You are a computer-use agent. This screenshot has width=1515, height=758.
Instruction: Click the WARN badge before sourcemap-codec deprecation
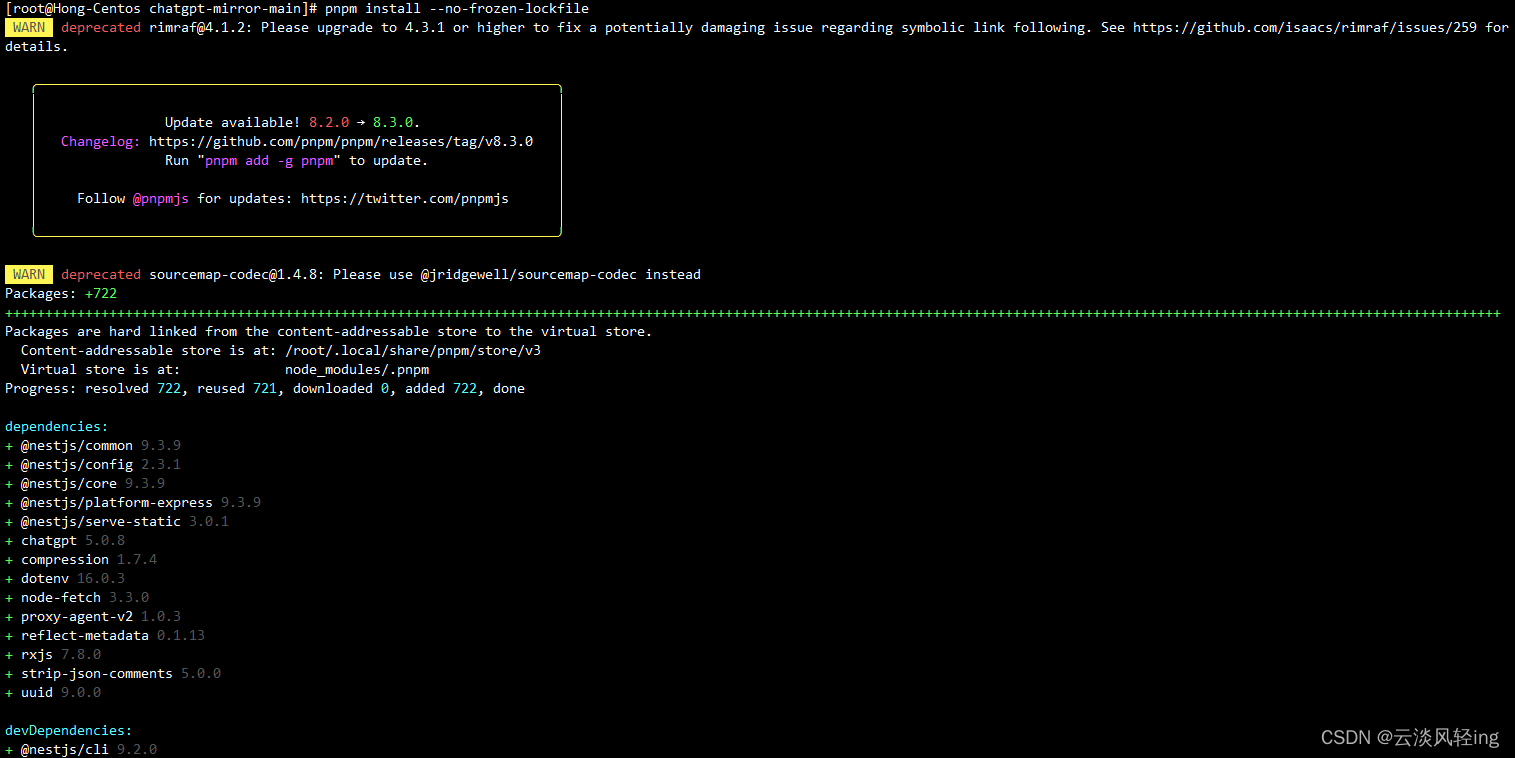[x=29, y=274]
